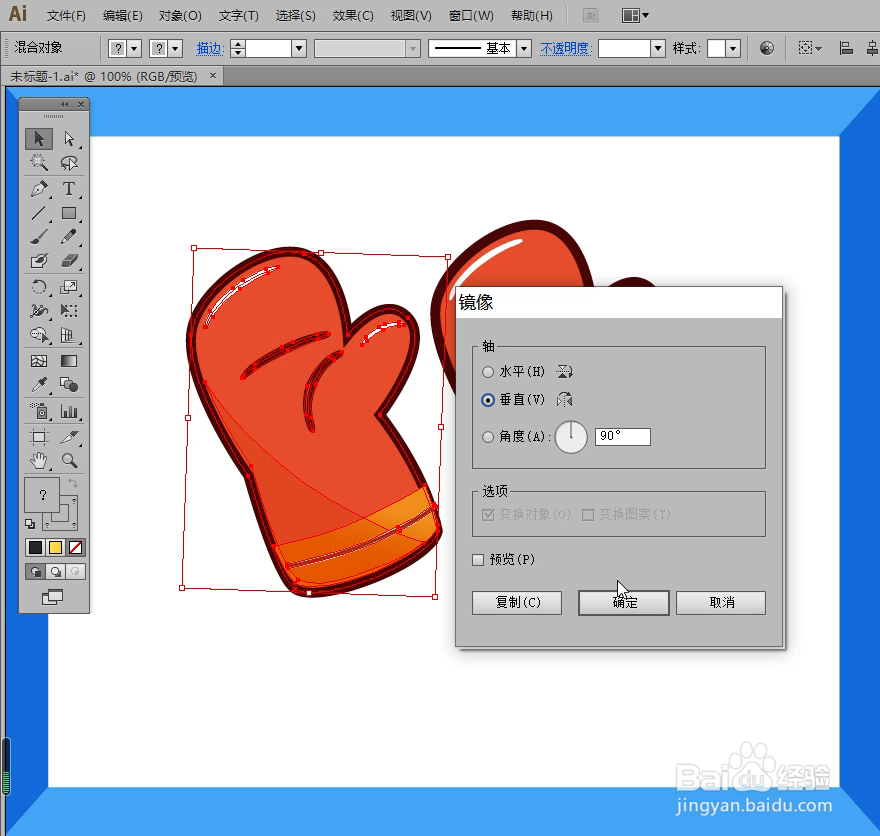Click the 描边 stroke link
Screen dimensions: 880x836
[x=210, y=49]
